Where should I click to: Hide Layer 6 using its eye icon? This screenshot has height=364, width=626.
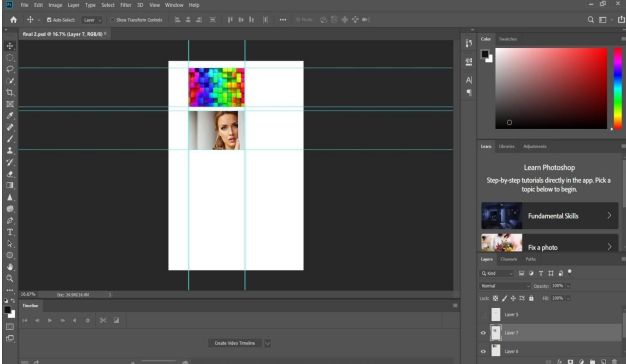tap(483, 351)
